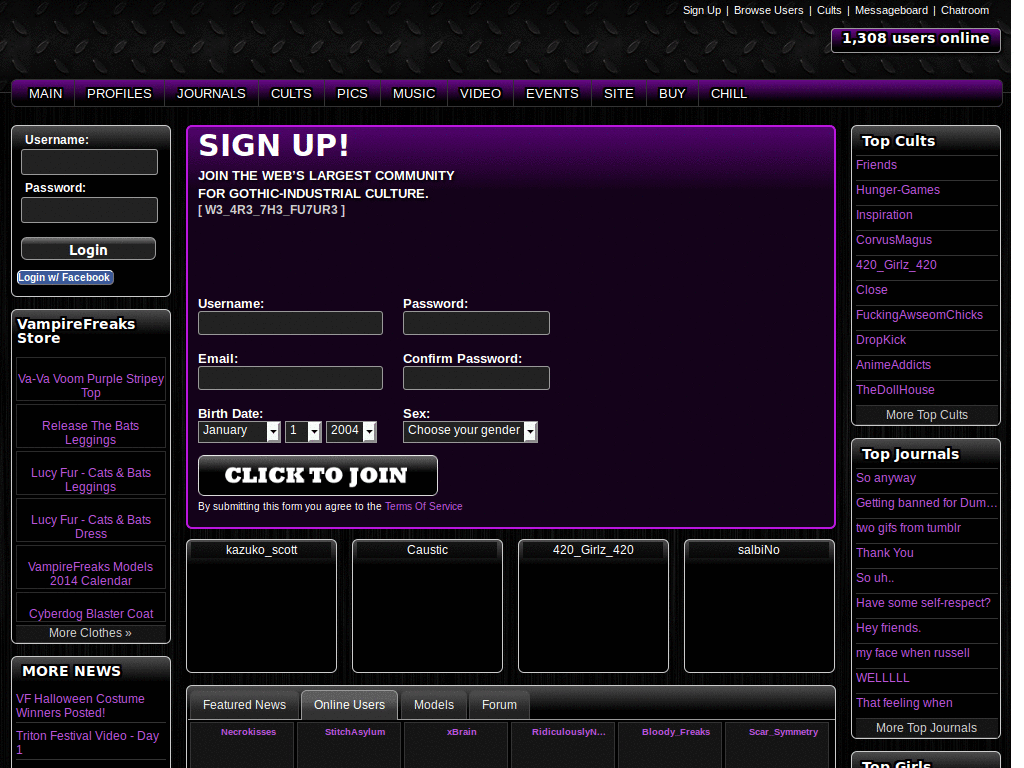This screenshot has height=768, width=1024.
Task: Open the CorvusMagus cult link
Action: (x=894, y=240)
